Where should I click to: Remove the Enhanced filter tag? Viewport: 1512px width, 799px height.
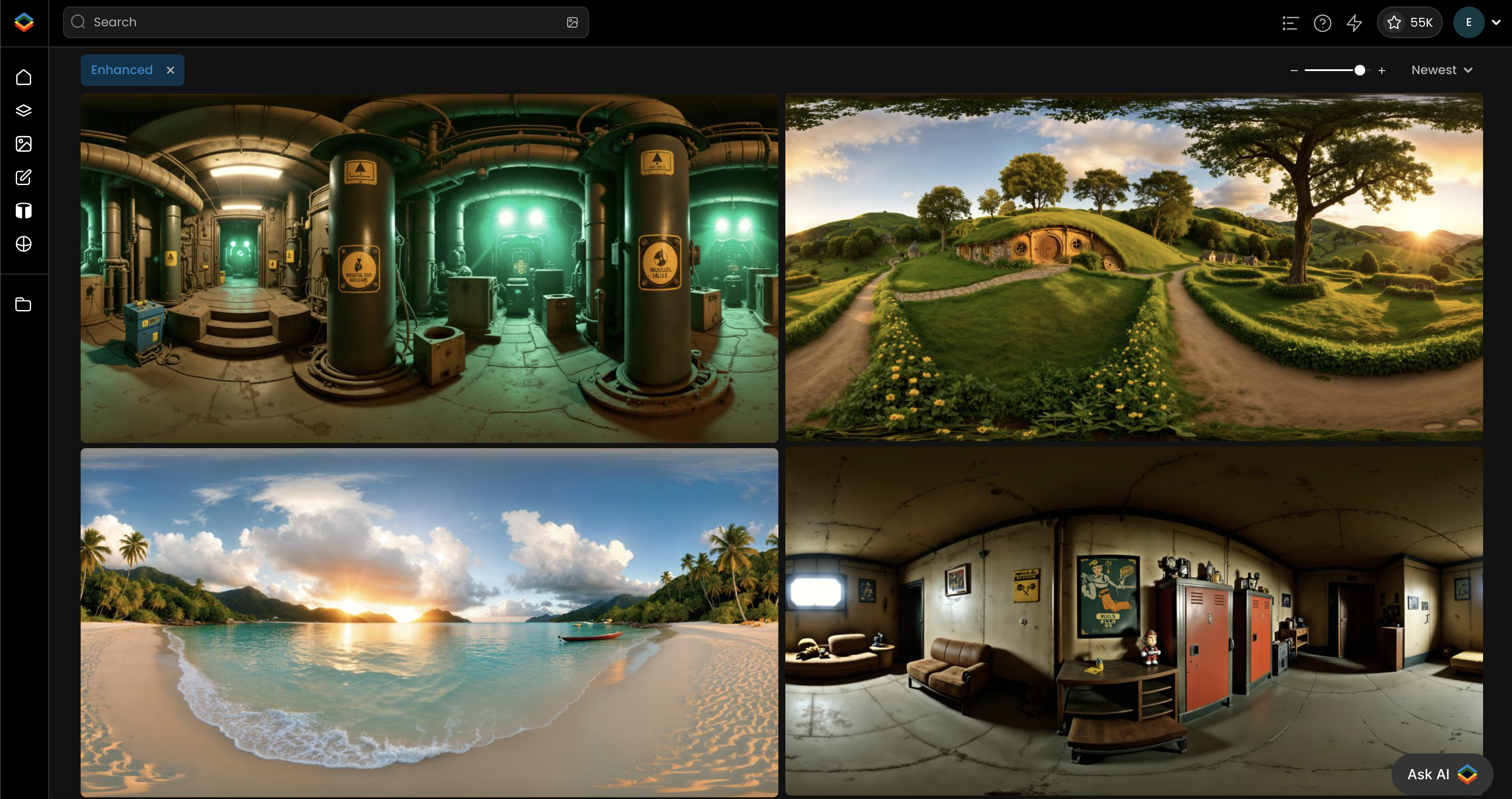(170, 70)
